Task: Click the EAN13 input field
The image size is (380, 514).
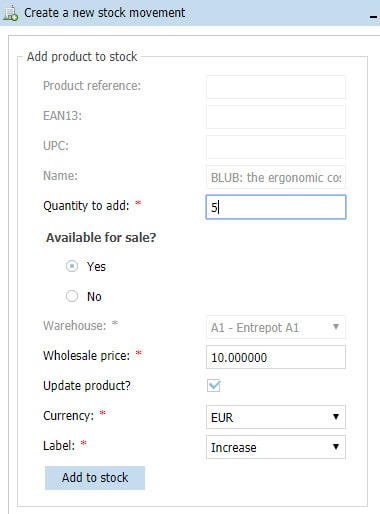Action: (x=276, y=117)
